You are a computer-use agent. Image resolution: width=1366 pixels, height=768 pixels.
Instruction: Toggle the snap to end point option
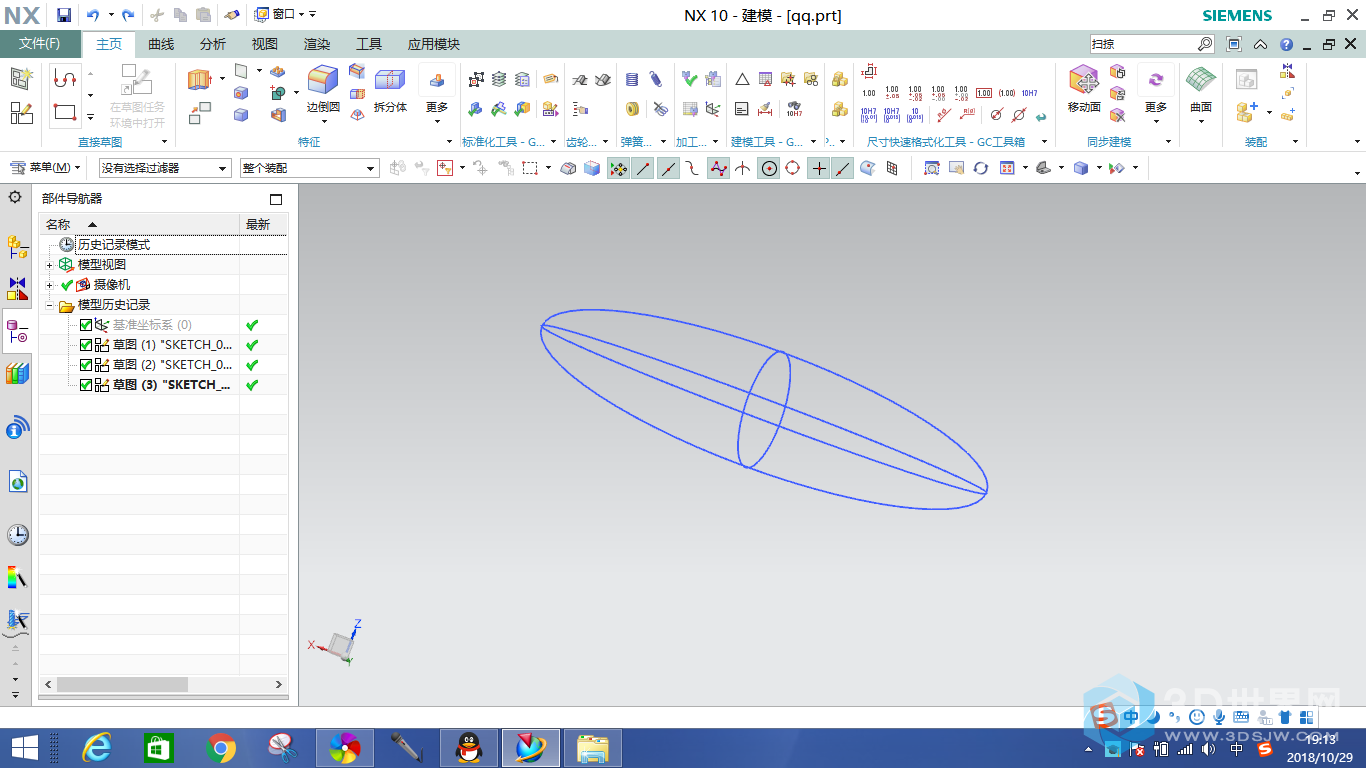643,168
